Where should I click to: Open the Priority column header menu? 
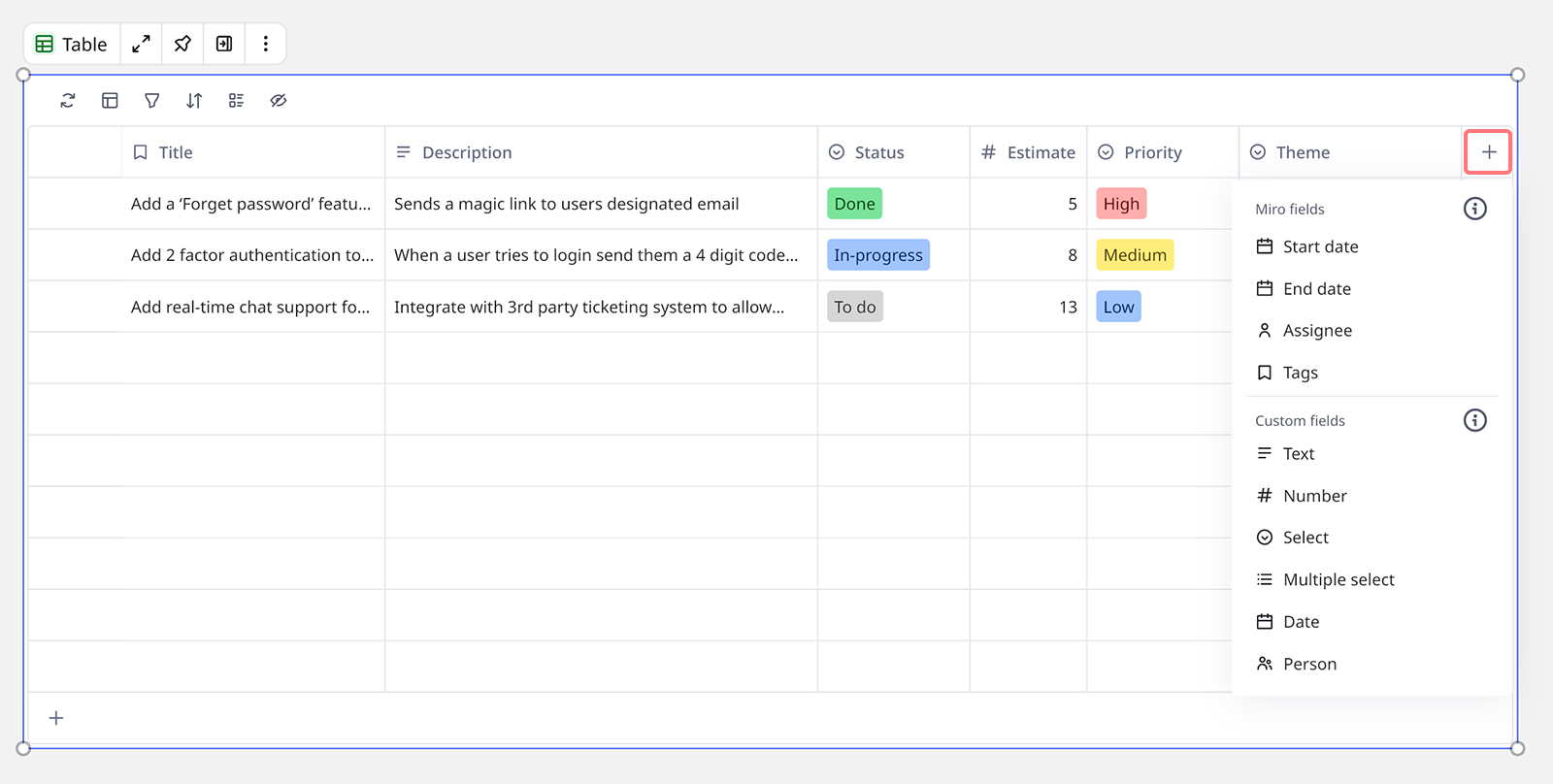point(1152,152)
